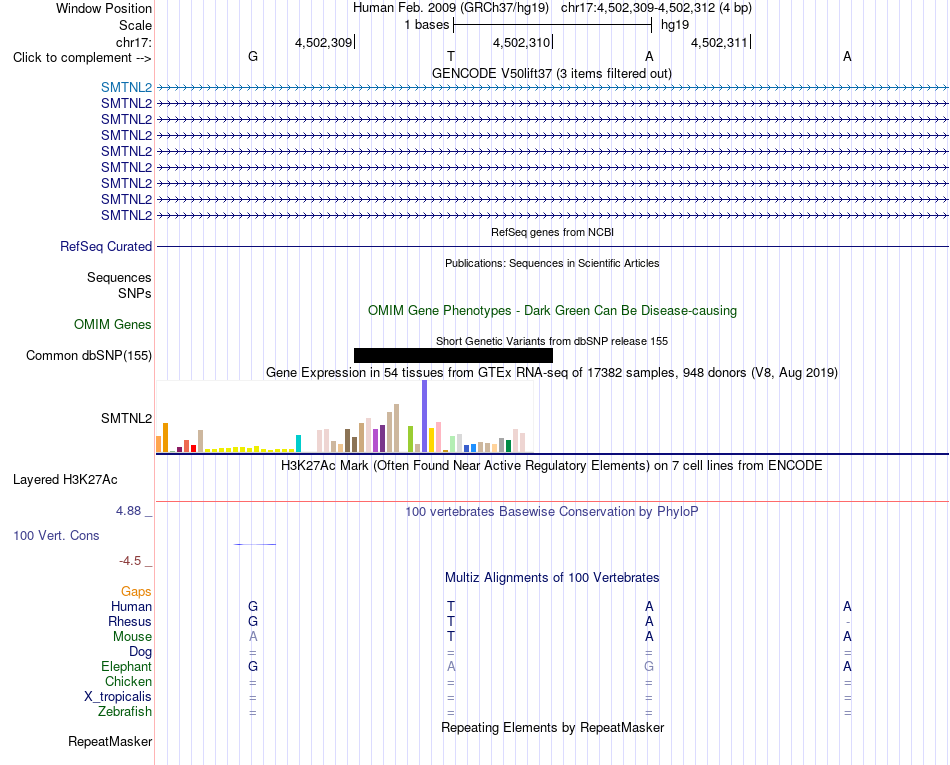Select the Elephant alignment row label
The width and height of the screenshot is (950, 765).
126,666
